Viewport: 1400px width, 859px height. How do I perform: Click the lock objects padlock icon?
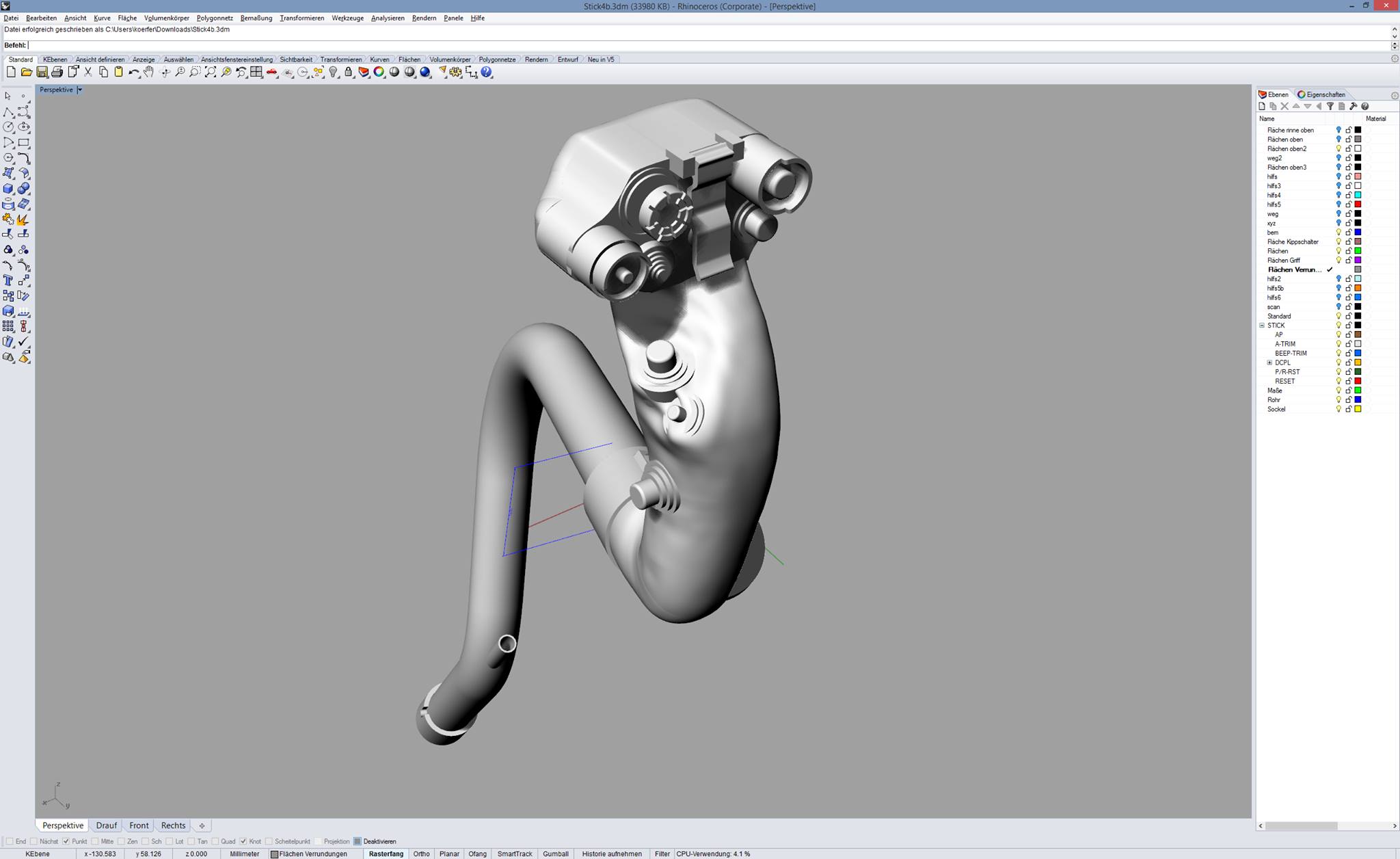(x=349, y=72)
